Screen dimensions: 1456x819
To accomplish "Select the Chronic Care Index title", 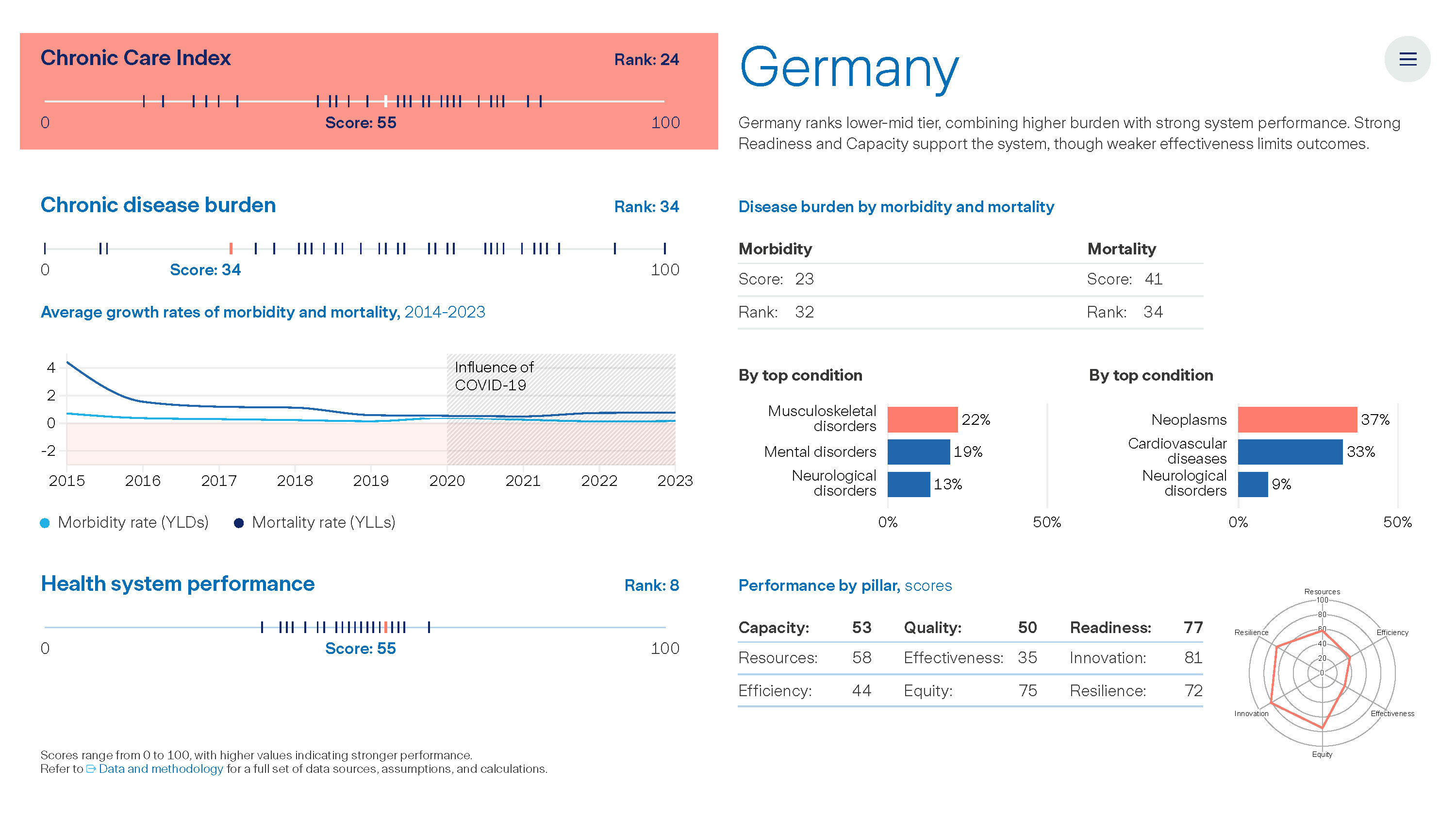I will click(136, 58).
